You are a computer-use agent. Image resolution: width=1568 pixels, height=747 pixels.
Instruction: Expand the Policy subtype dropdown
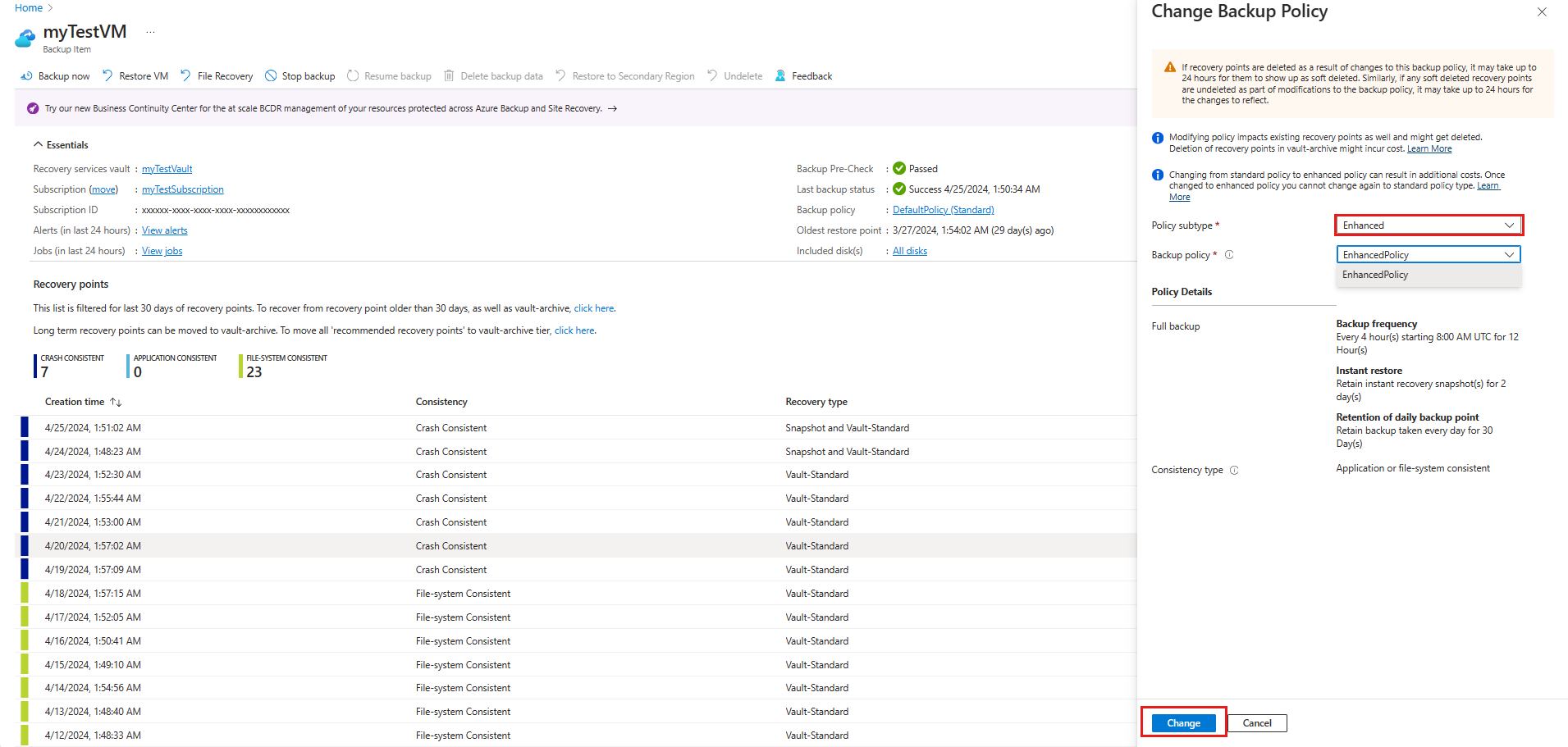point(1428,225)
